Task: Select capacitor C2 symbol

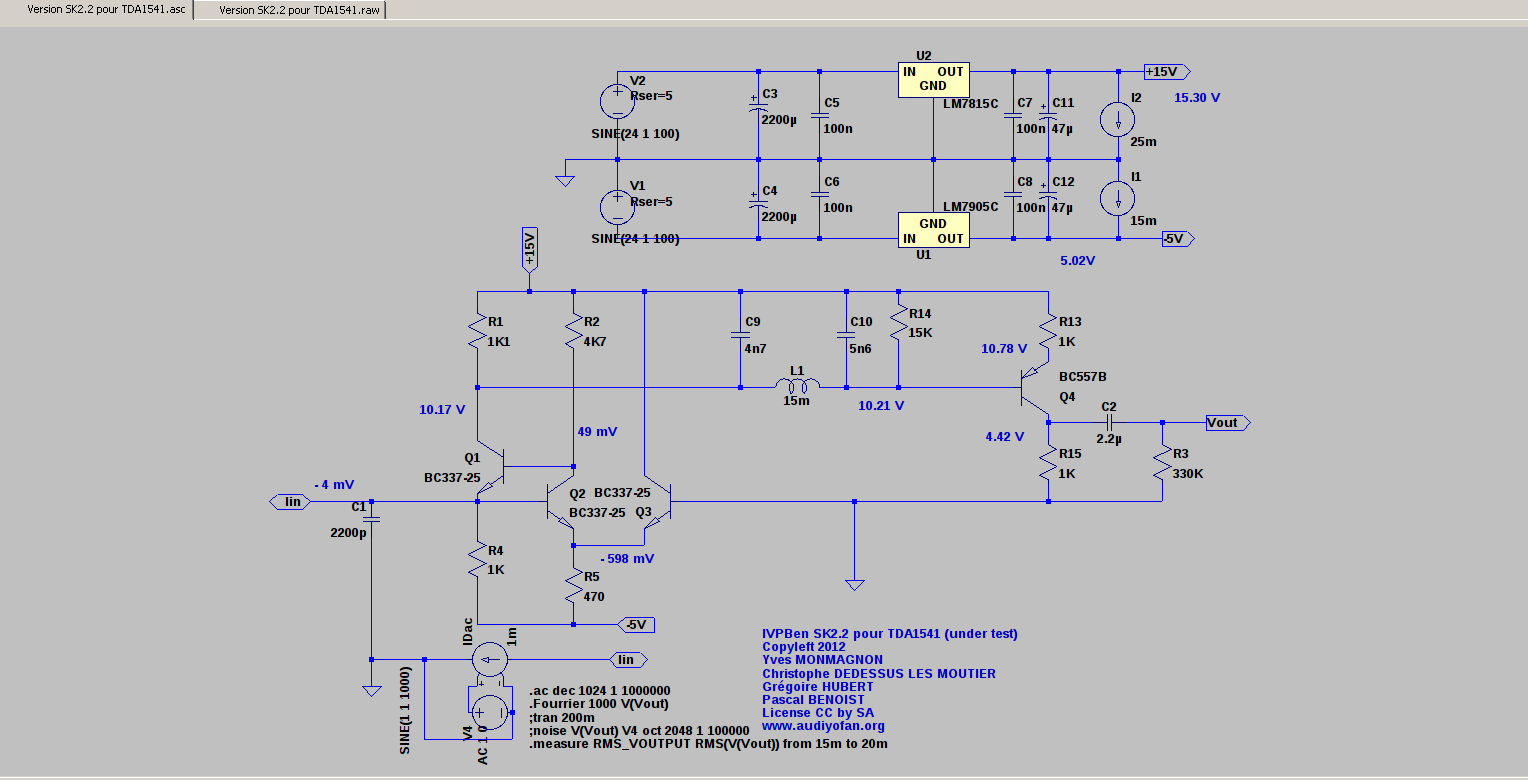Action: [1109, 423]
